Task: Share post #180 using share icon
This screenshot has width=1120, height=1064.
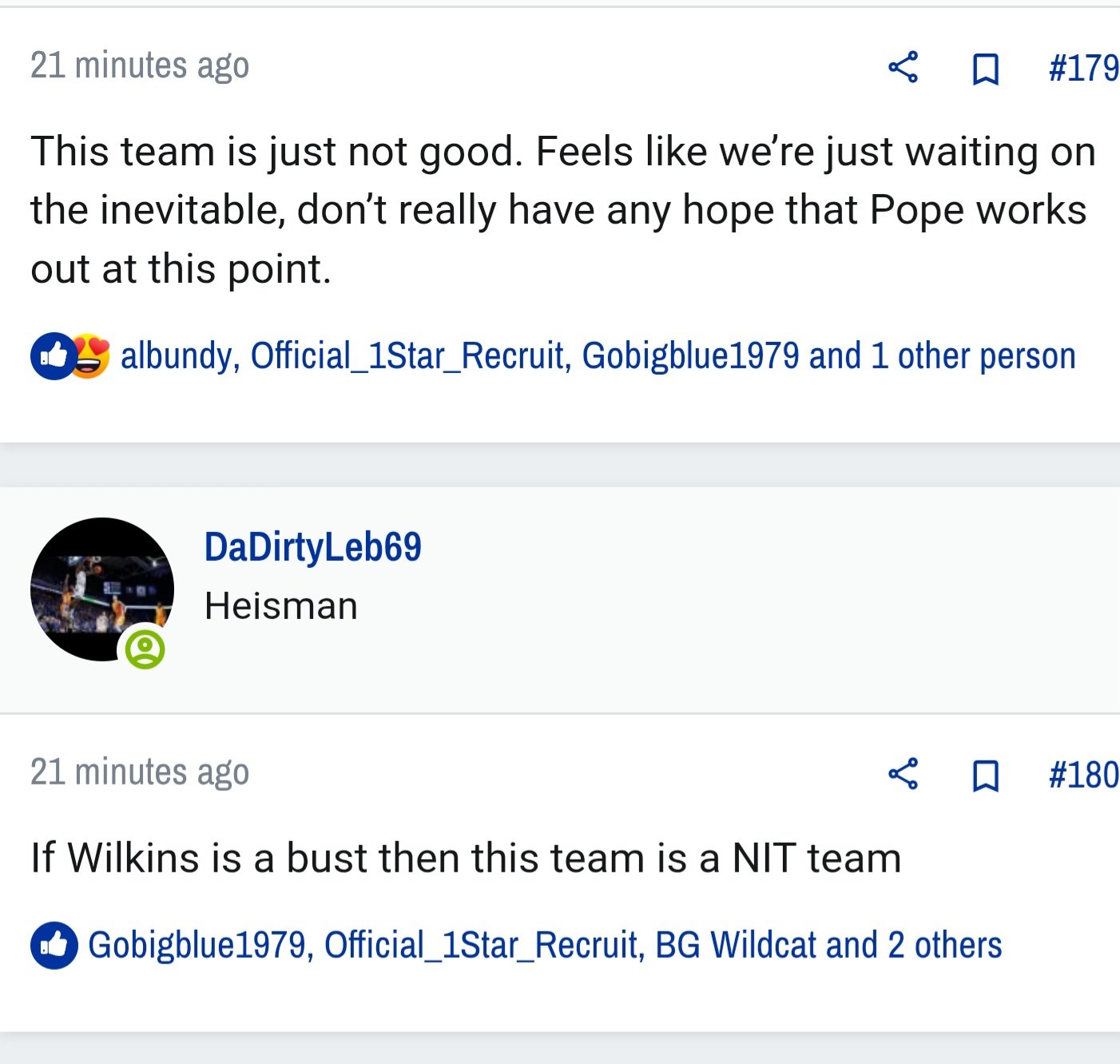Action: pyautogui.click(x=904, y=774)
